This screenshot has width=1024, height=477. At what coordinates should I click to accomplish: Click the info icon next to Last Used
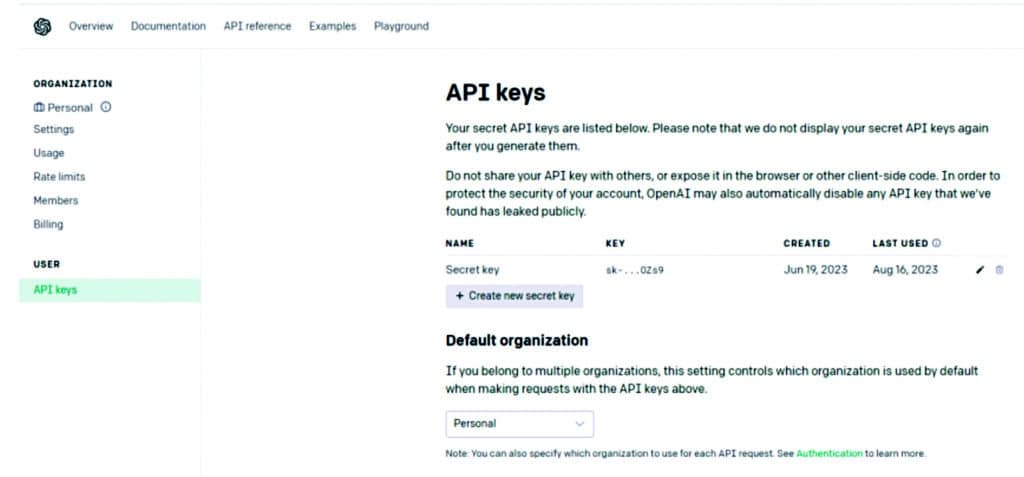click(x=937, y=243)
